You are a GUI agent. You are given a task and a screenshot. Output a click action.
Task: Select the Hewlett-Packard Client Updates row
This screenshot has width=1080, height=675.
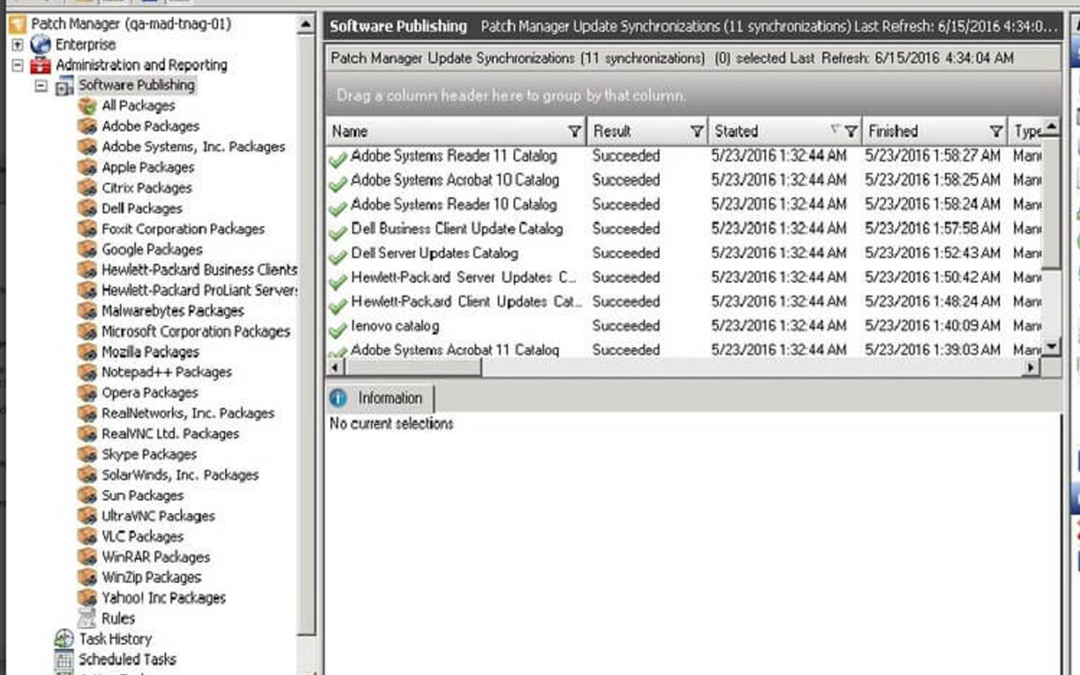683,302
